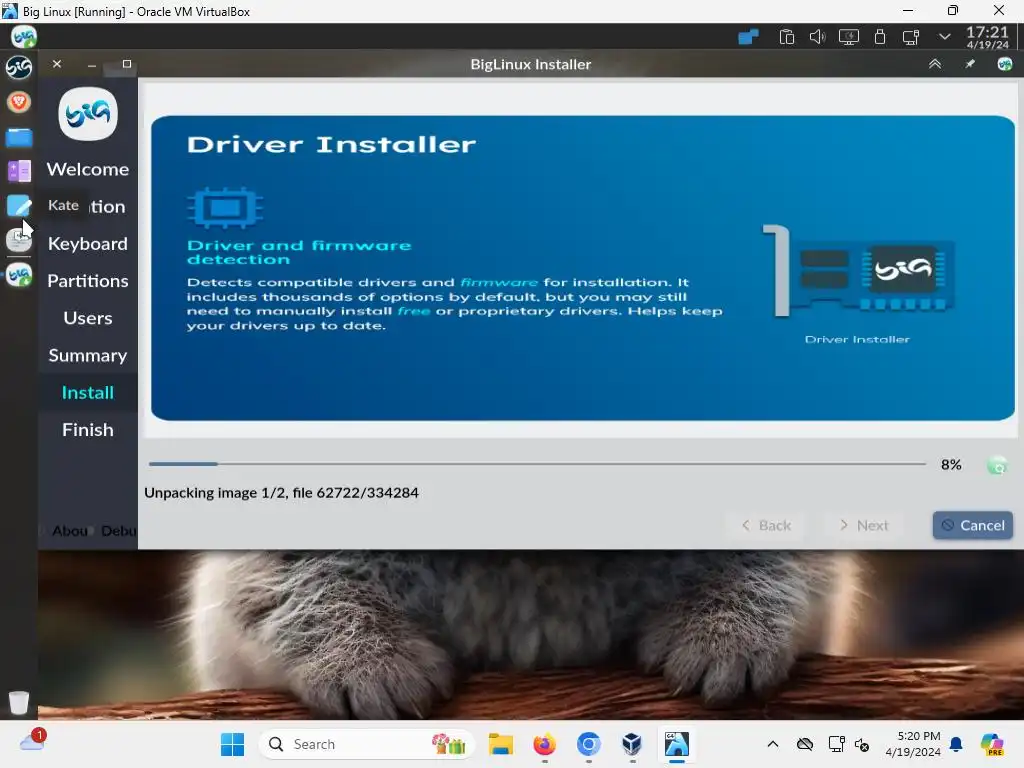
Task: Select the Users step in sidebar
Action: [88, 318]
